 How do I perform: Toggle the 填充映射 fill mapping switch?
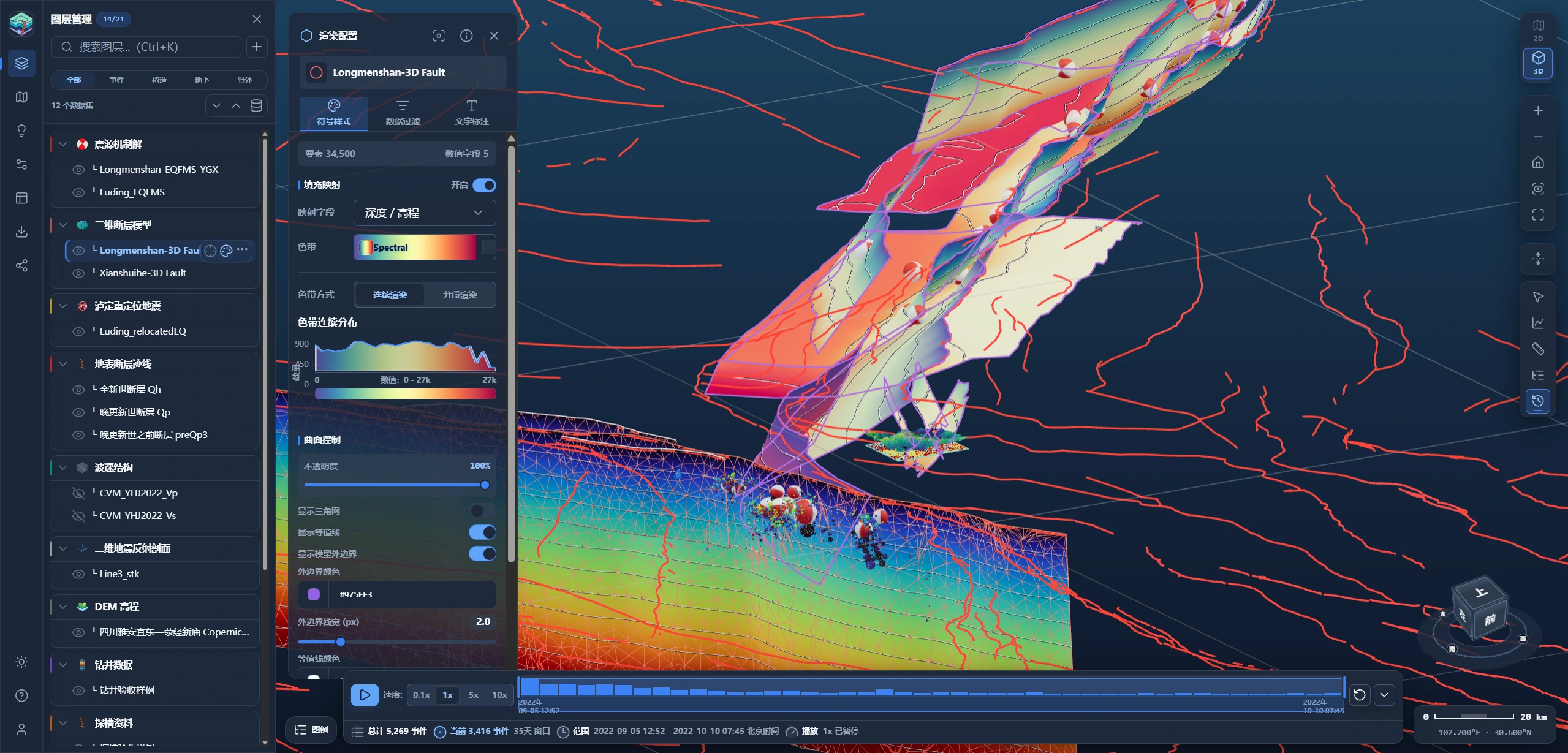coord(484,185)
